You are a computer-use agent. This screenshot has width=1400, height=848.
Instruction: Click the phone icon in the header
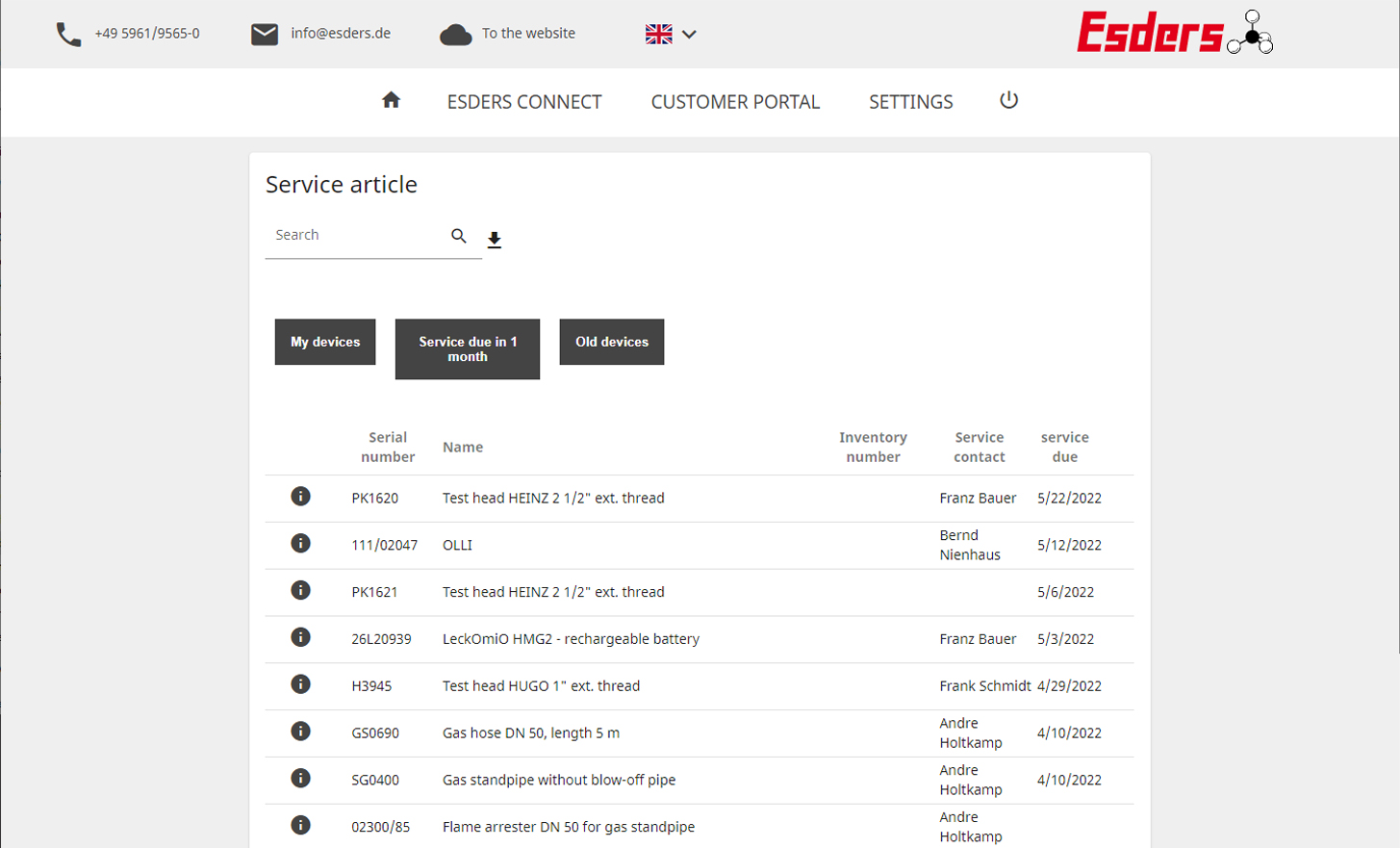68,35
